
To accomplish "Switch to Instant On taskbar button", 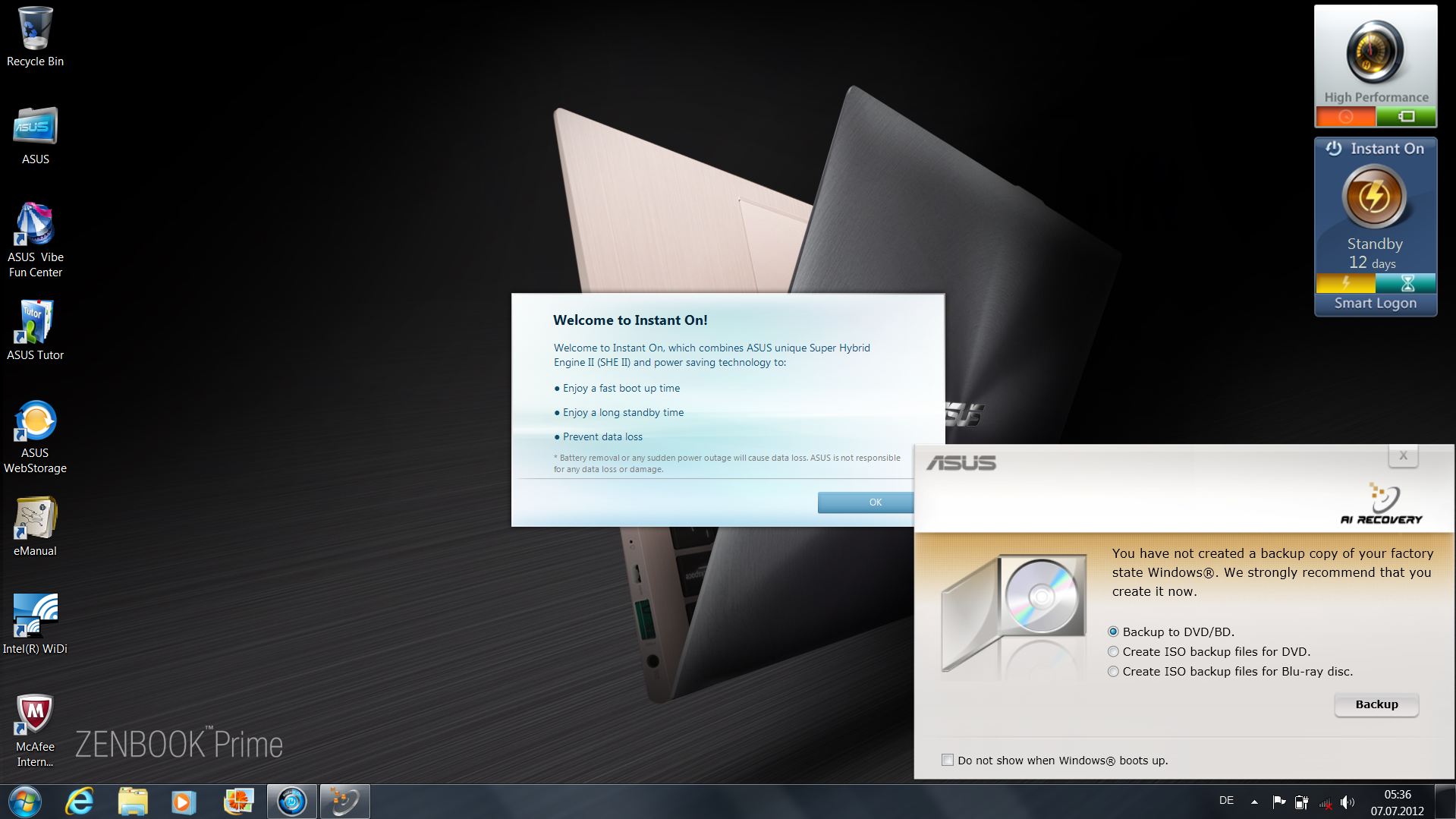I will [x=292, y=802].
